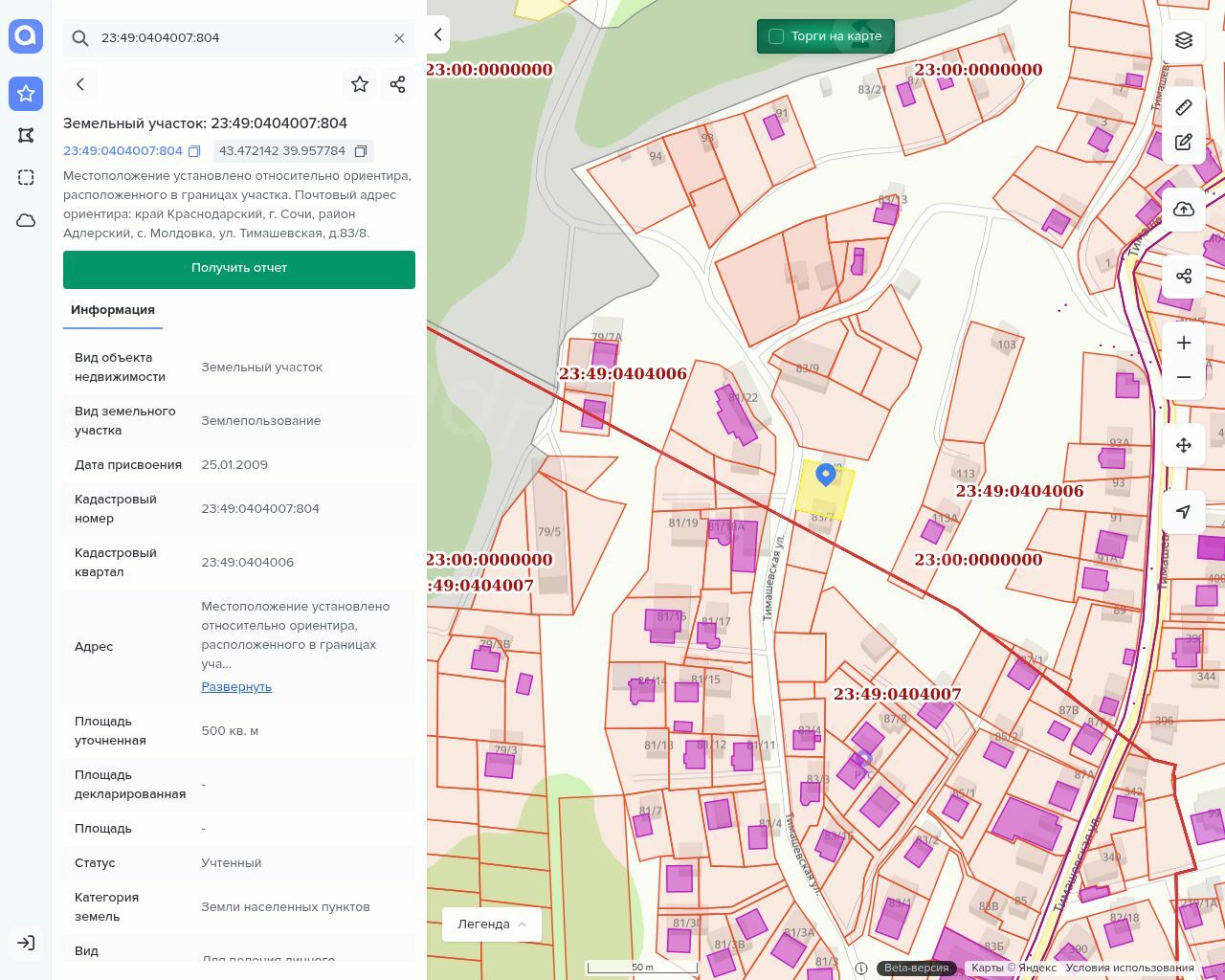Open the Условия использования link
The height and width of the screenshot is (980, 1225).
coord(1129,968)
